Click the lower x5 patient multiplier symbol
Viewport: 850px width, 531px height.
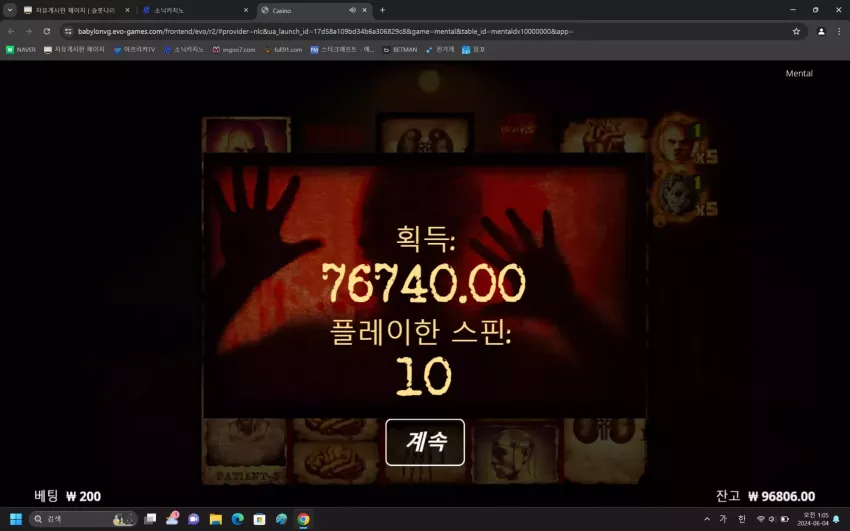(x=684, y=196)
